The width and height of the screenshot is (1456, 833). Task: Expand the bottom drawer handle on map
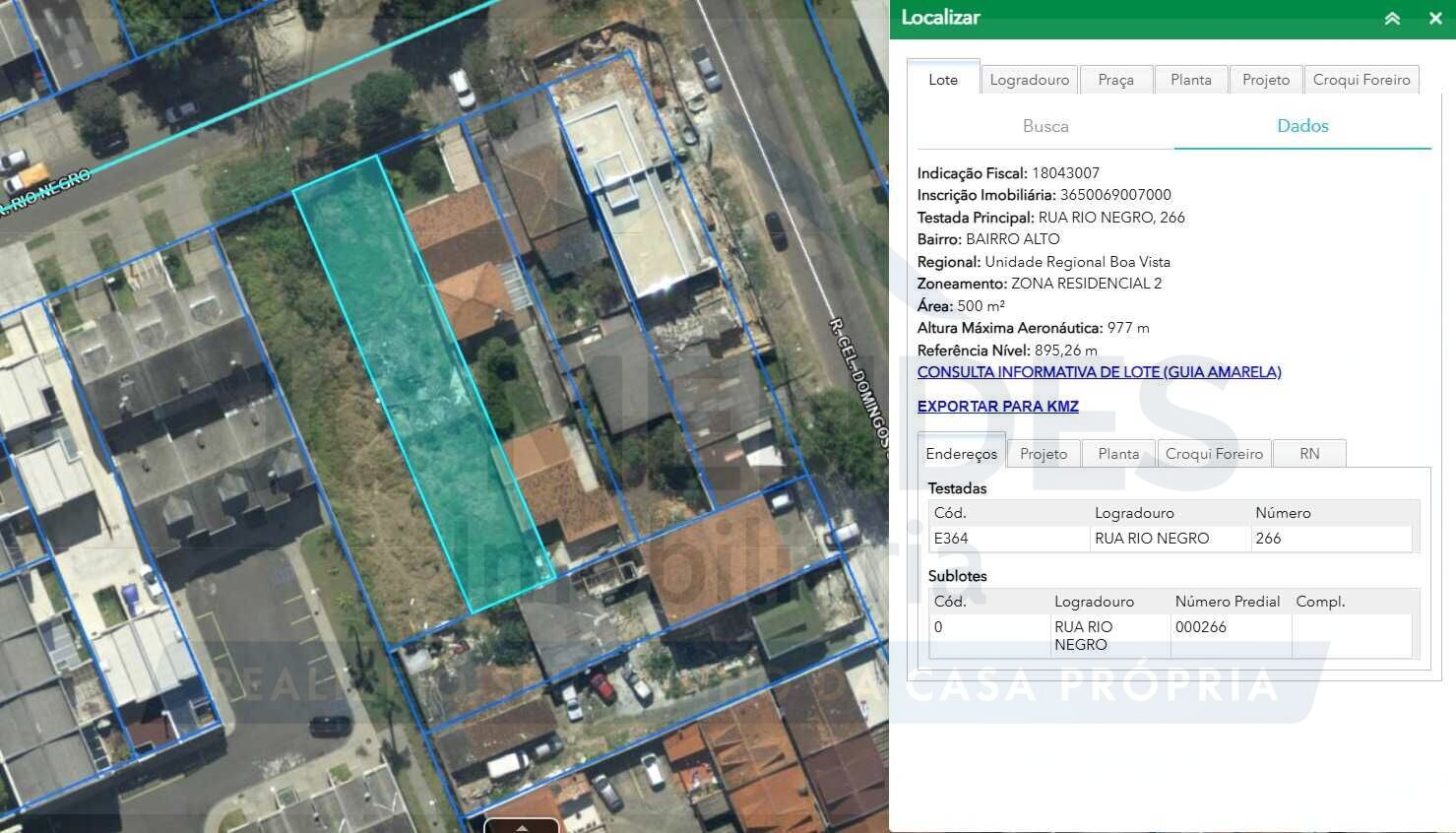pos(522,826)
